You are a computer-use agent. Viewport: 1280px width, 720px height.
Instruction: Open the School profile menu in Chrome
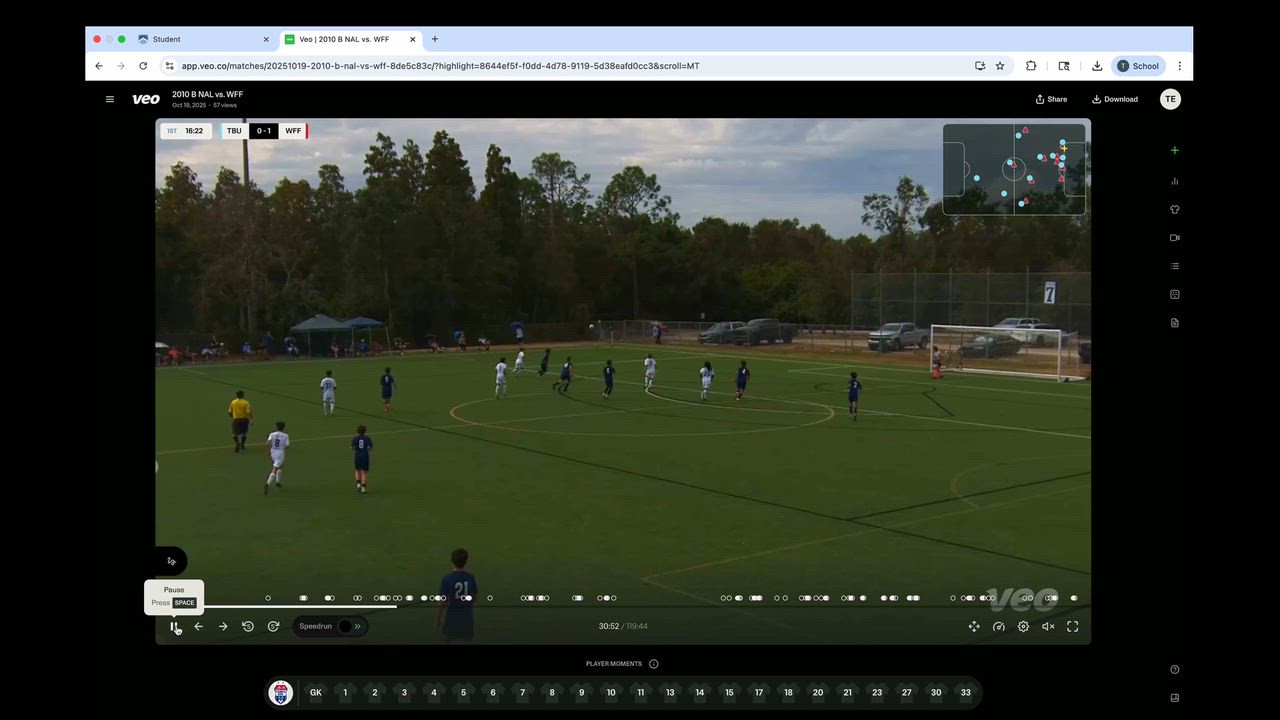pyautogui.click(x=1138, y=66)
